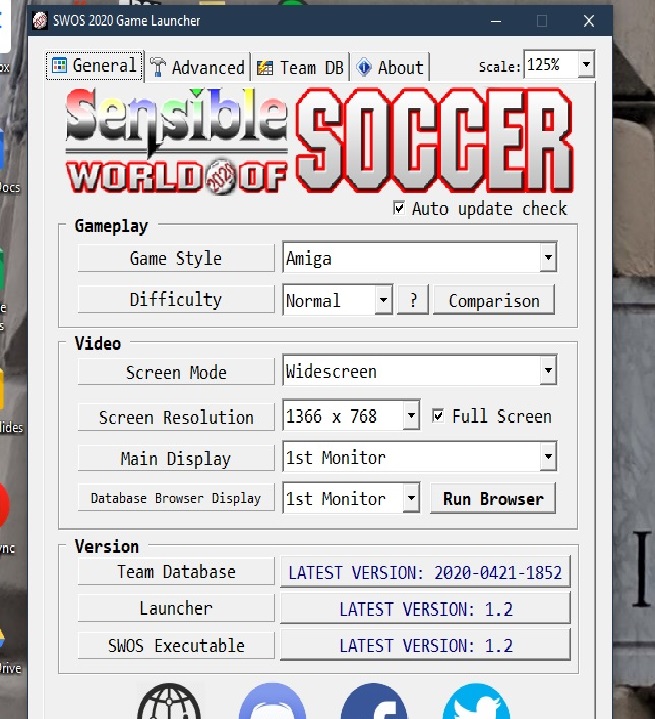The width and height of the screenshot is (655, 719).
Task: Open the Difficulty dropdown showing Normal
Action: [x=383, y=300]
